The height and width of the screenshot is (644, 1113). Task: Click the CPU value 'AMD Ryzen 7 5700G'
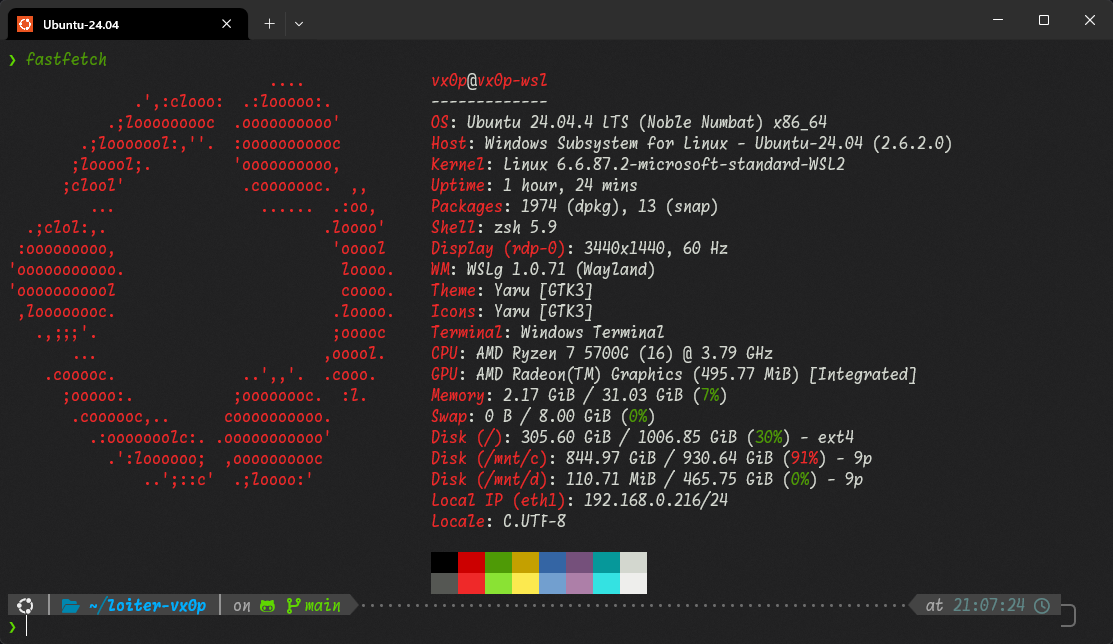(553, 353)
